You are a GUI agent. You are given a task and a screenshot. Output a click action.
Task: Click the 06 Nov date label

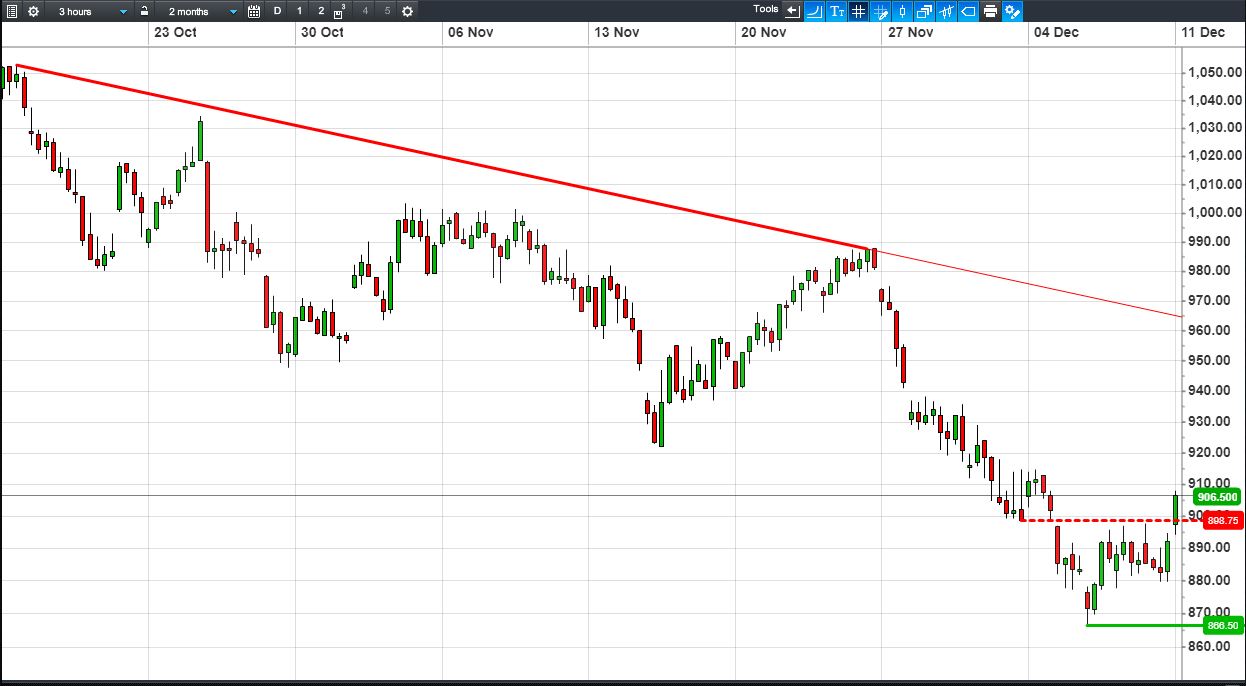(x=471, y=32)
